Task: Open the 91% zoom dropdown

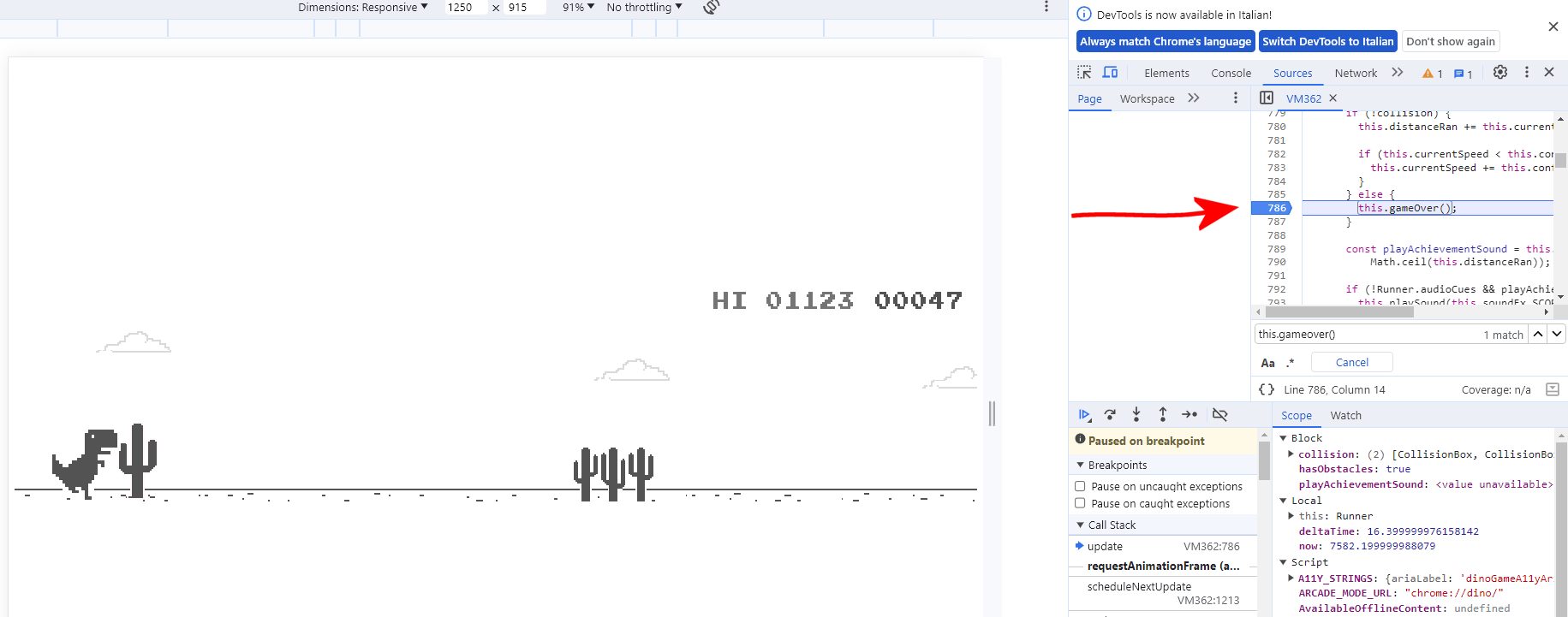Action: click(x=578, y=7)
